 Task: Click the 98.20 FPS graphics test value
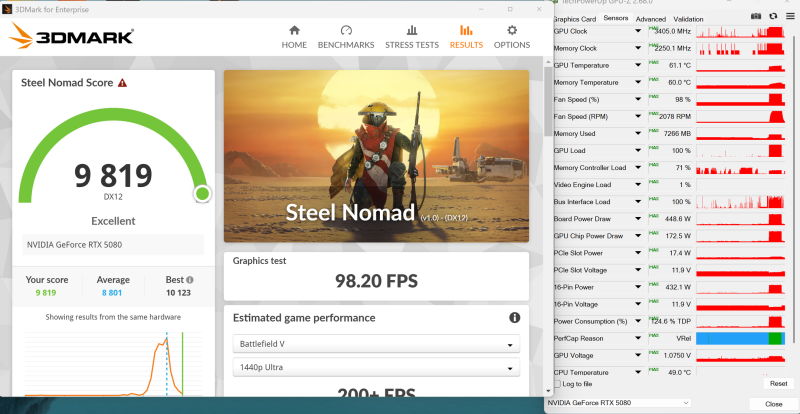376,281
